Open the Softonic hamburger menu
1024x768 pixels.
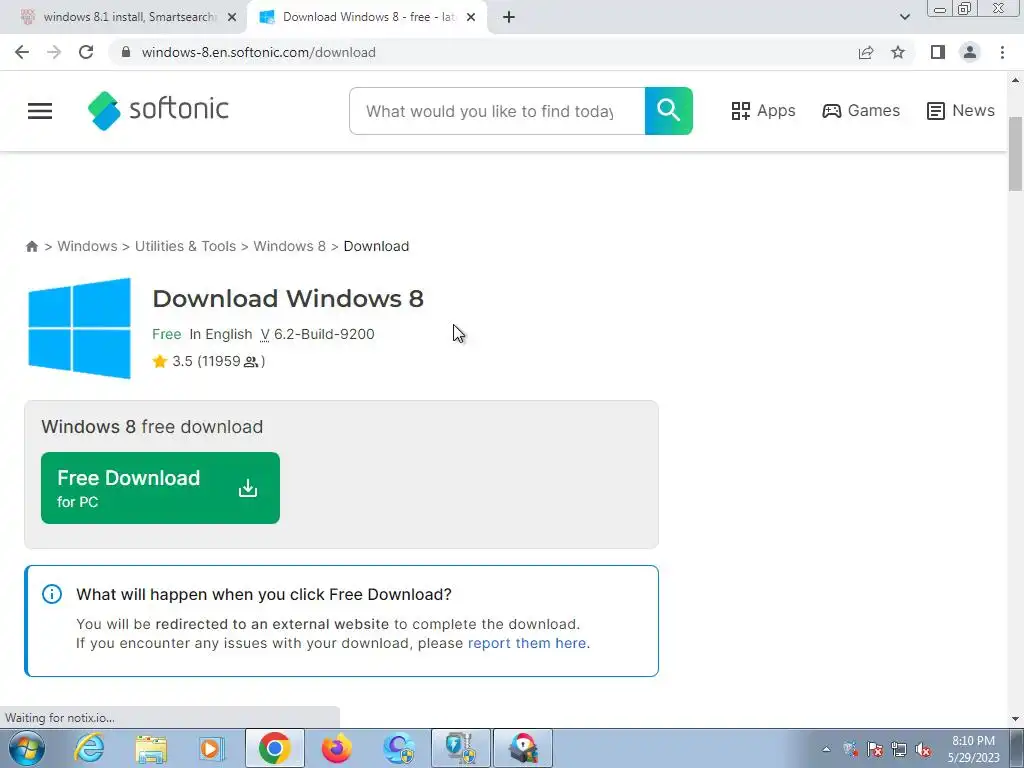point(40,111)
